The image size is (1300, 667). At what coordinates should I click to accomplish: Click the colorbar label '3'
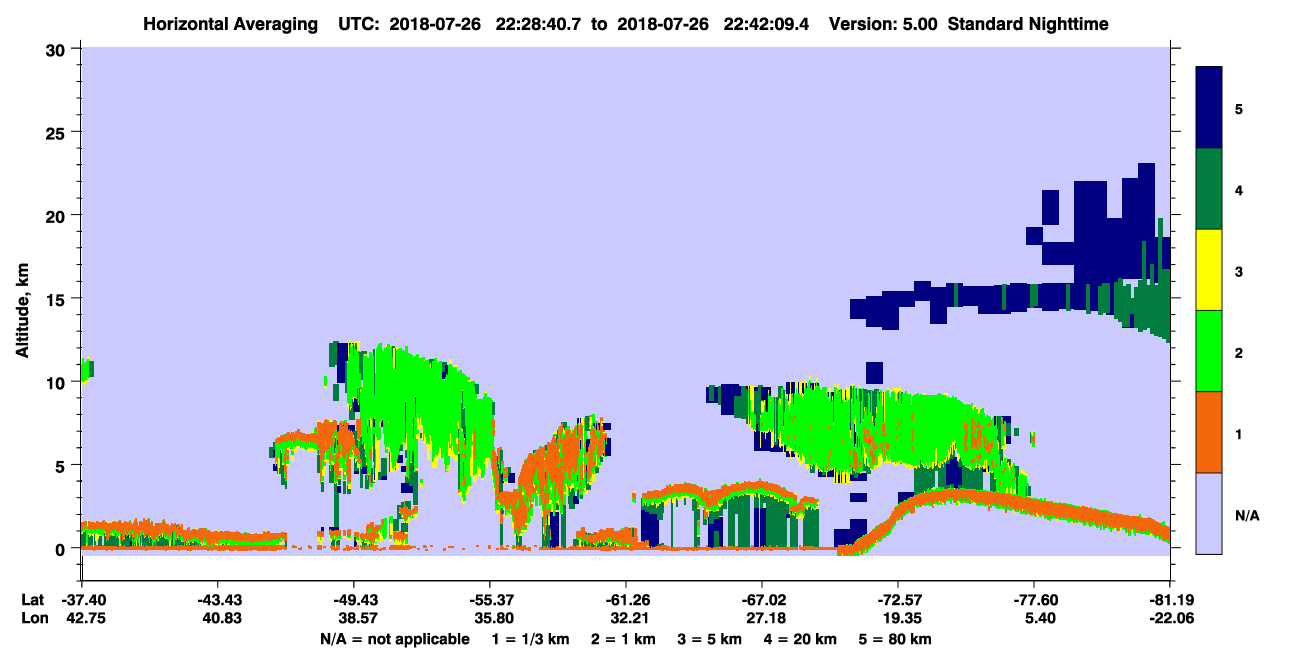(x=1239, y=271)
